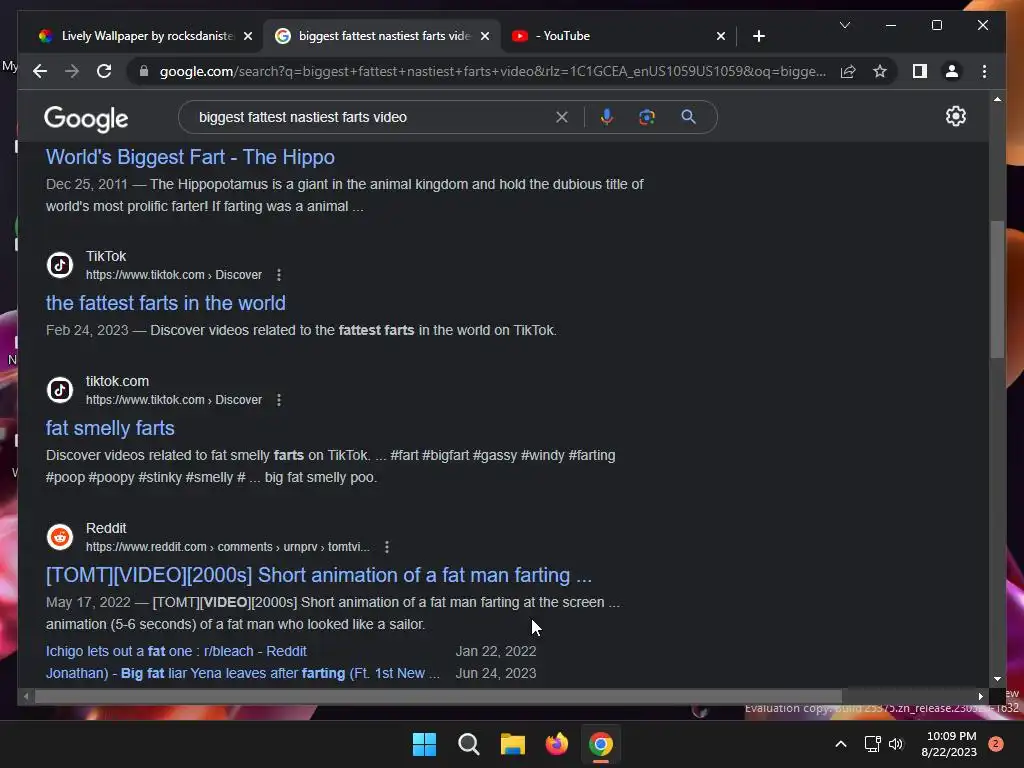This screenshot has width=1024, height=768.
Task: Open the notification count badge
Action: (995, 744)
